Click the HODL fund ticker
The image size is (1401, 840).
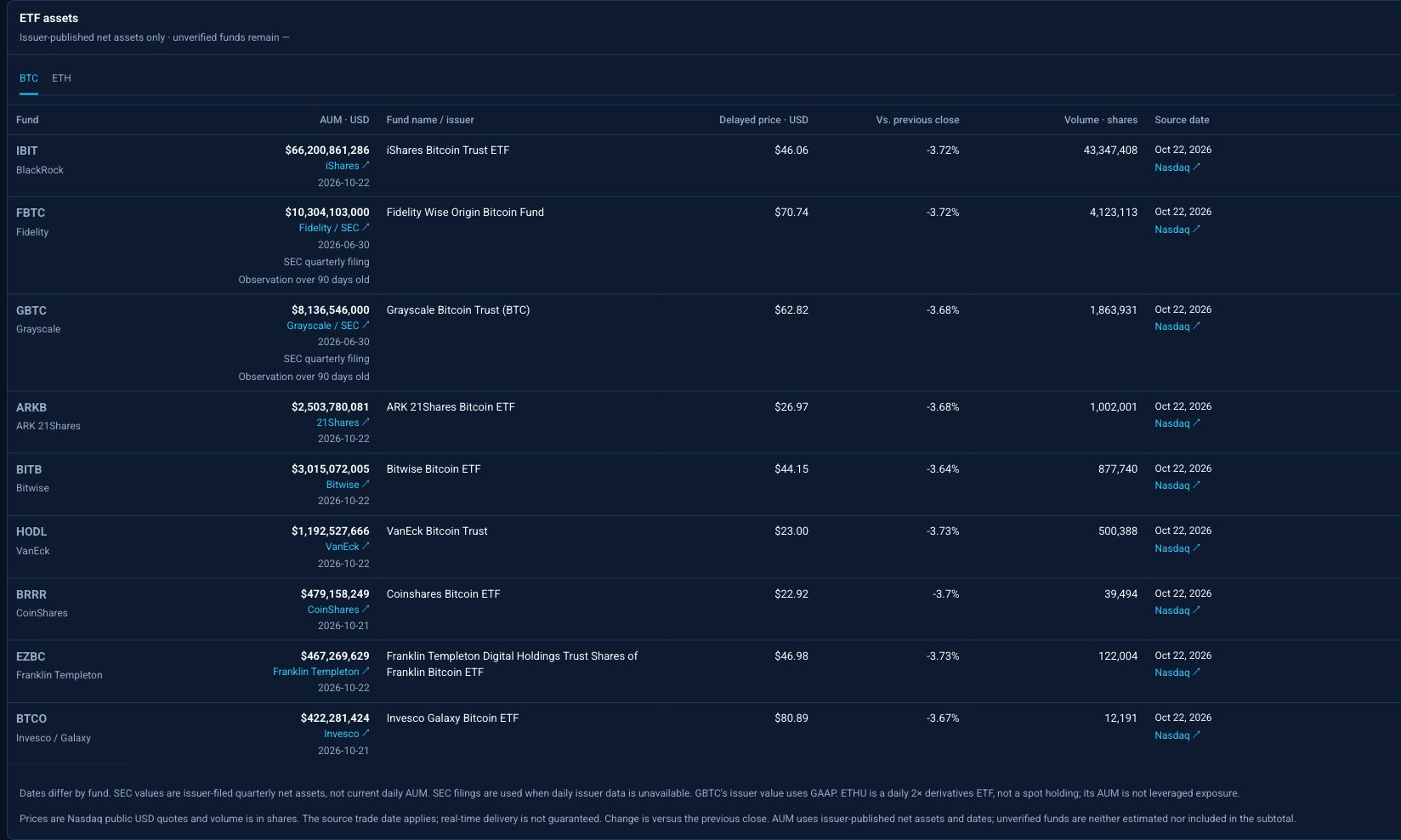pos(31,531)
